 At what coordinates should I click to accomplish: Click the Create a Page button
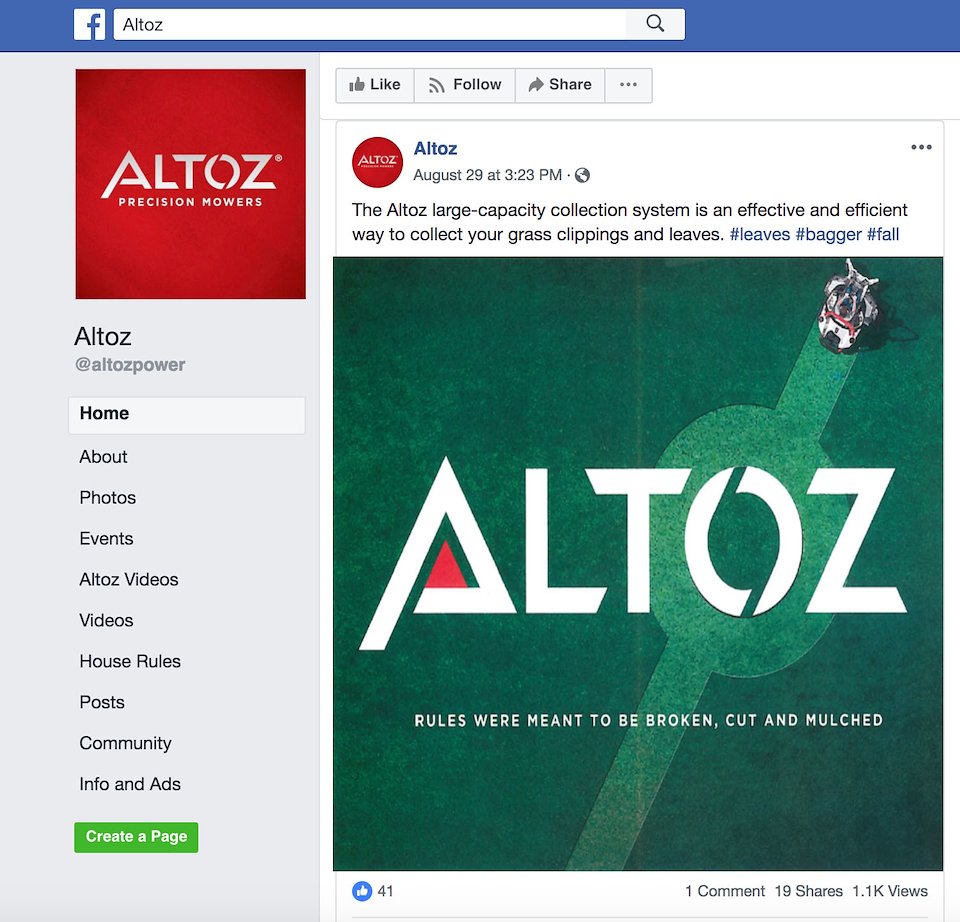coord(136,837)
